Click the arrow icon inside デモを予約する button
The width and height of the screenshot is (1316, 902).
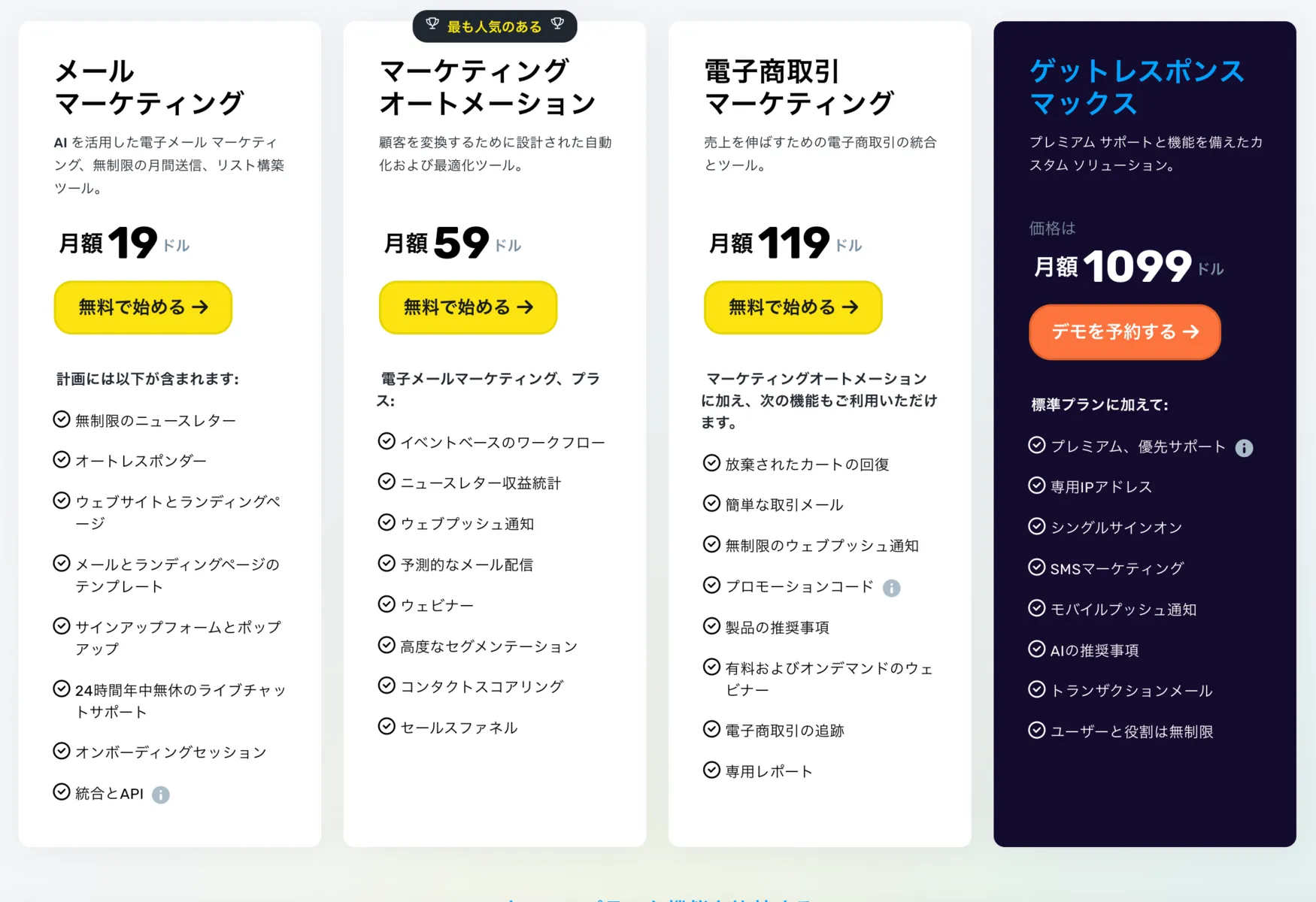tap(1192, 331)
